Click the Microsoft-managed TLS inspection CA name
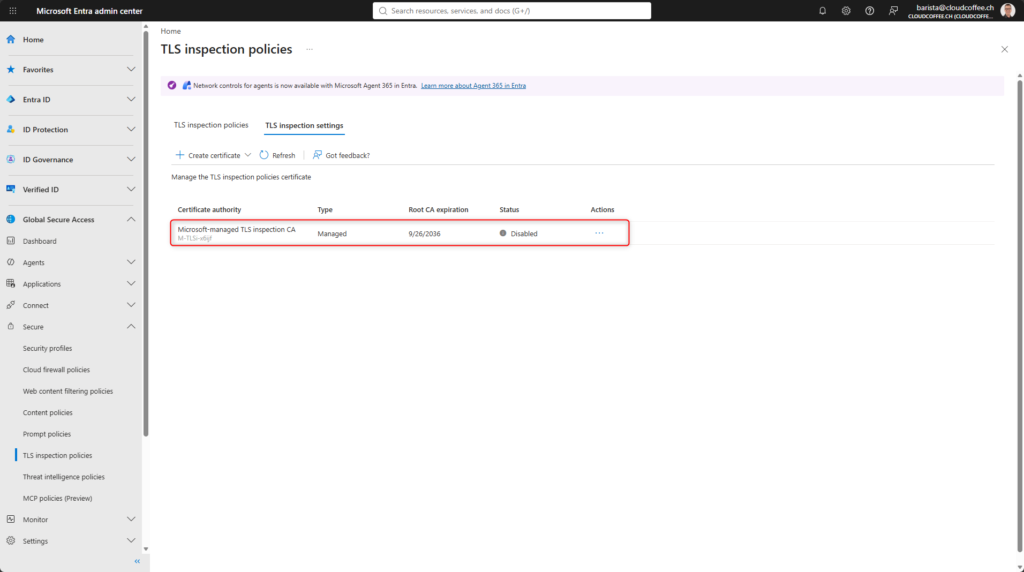 [x=236, y=229]
